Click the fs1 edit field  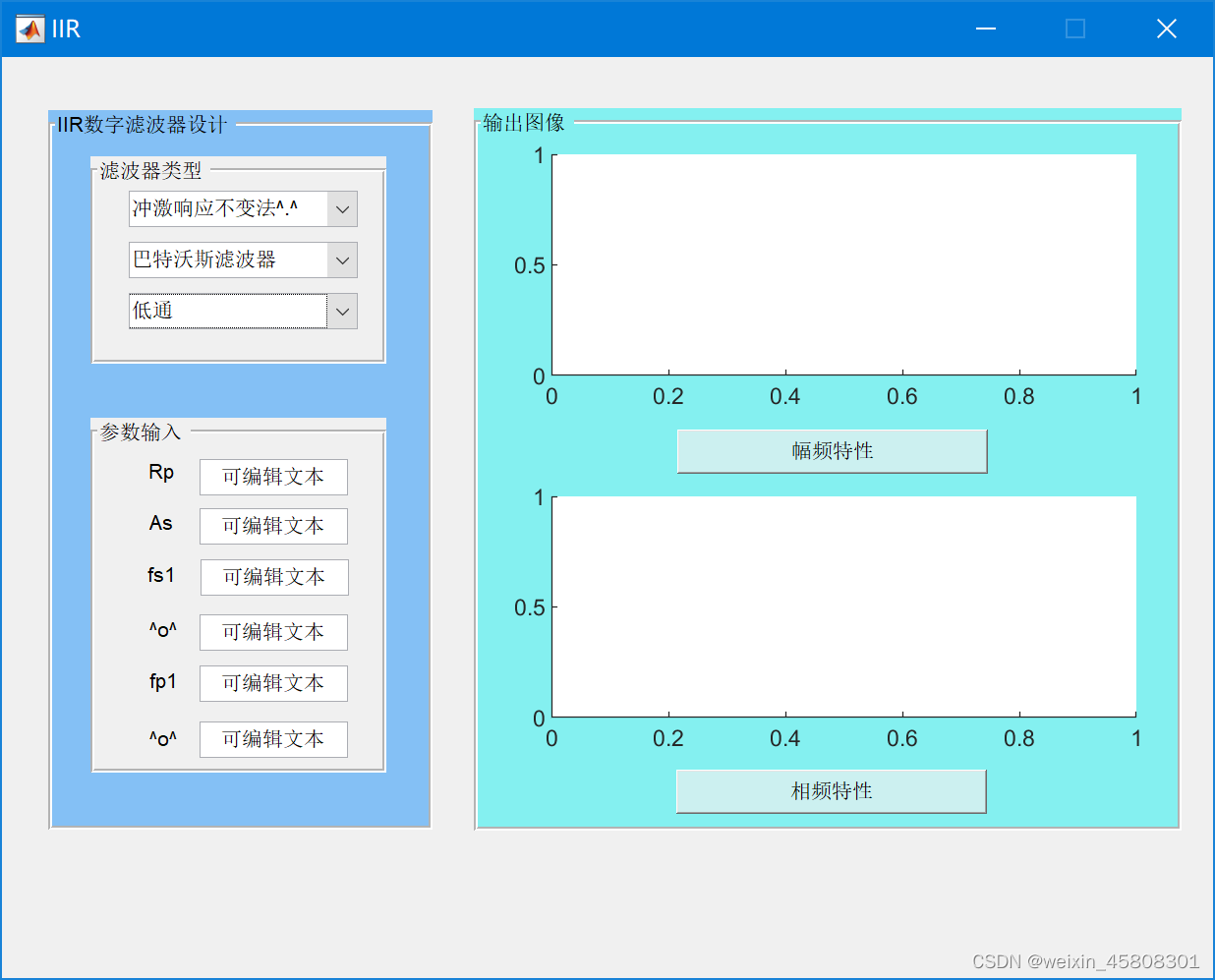point(273,577)
